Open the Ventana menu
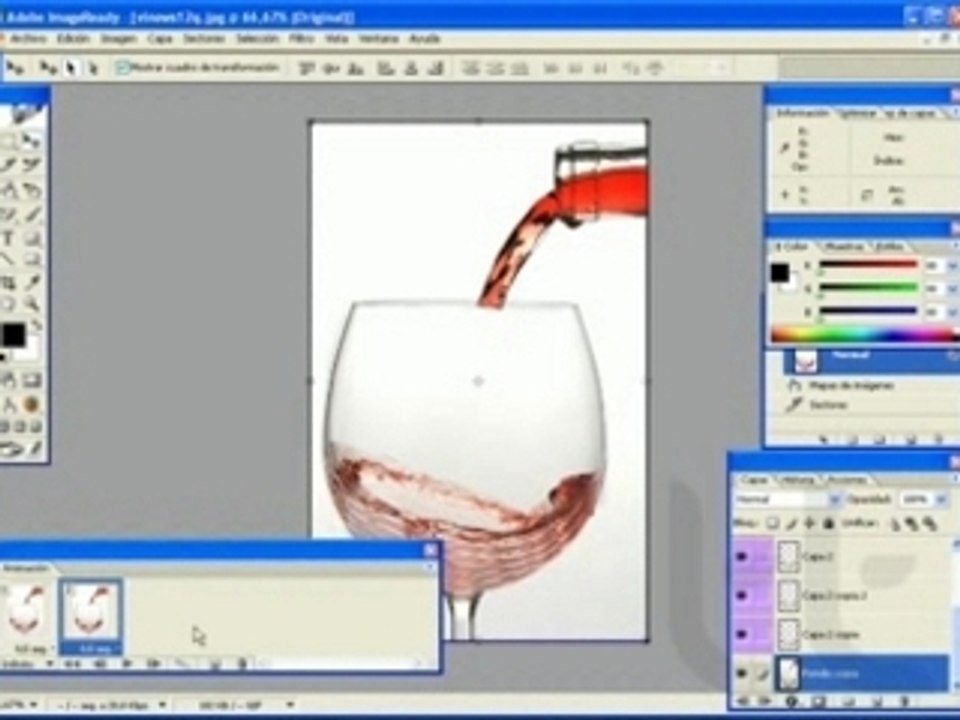Screen dimensions: 960x720 tap(378, 39)
